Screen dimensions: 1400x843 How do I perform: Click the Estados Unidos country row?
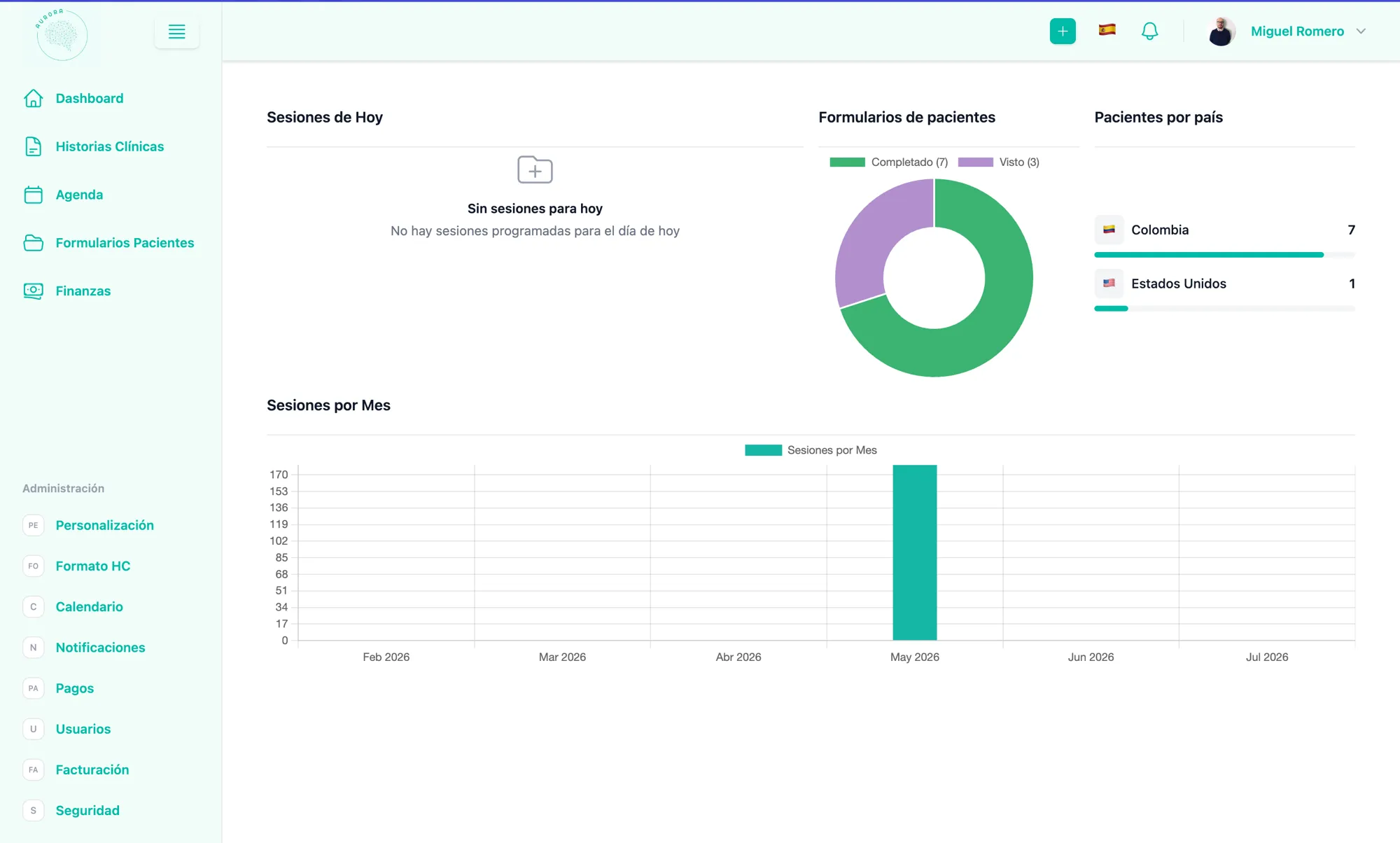tap(1225, 284)
